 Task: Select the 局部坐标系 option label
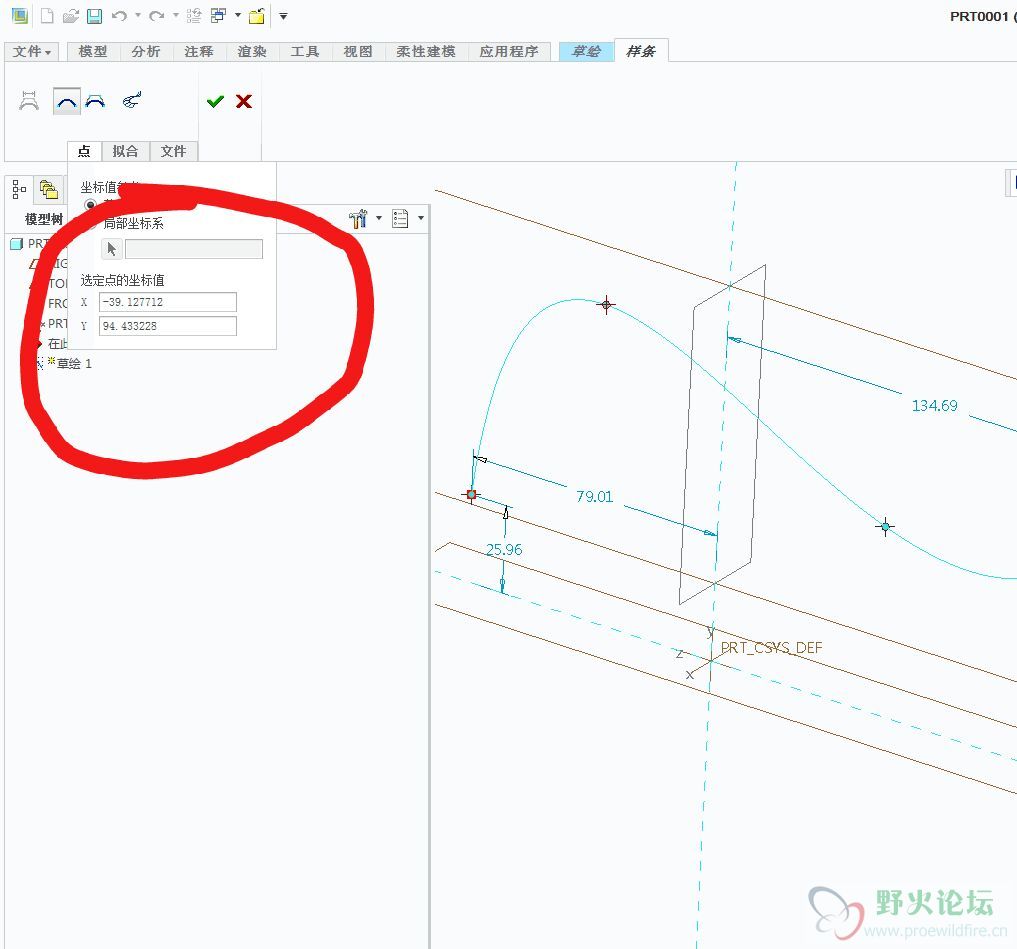point(134,223)
